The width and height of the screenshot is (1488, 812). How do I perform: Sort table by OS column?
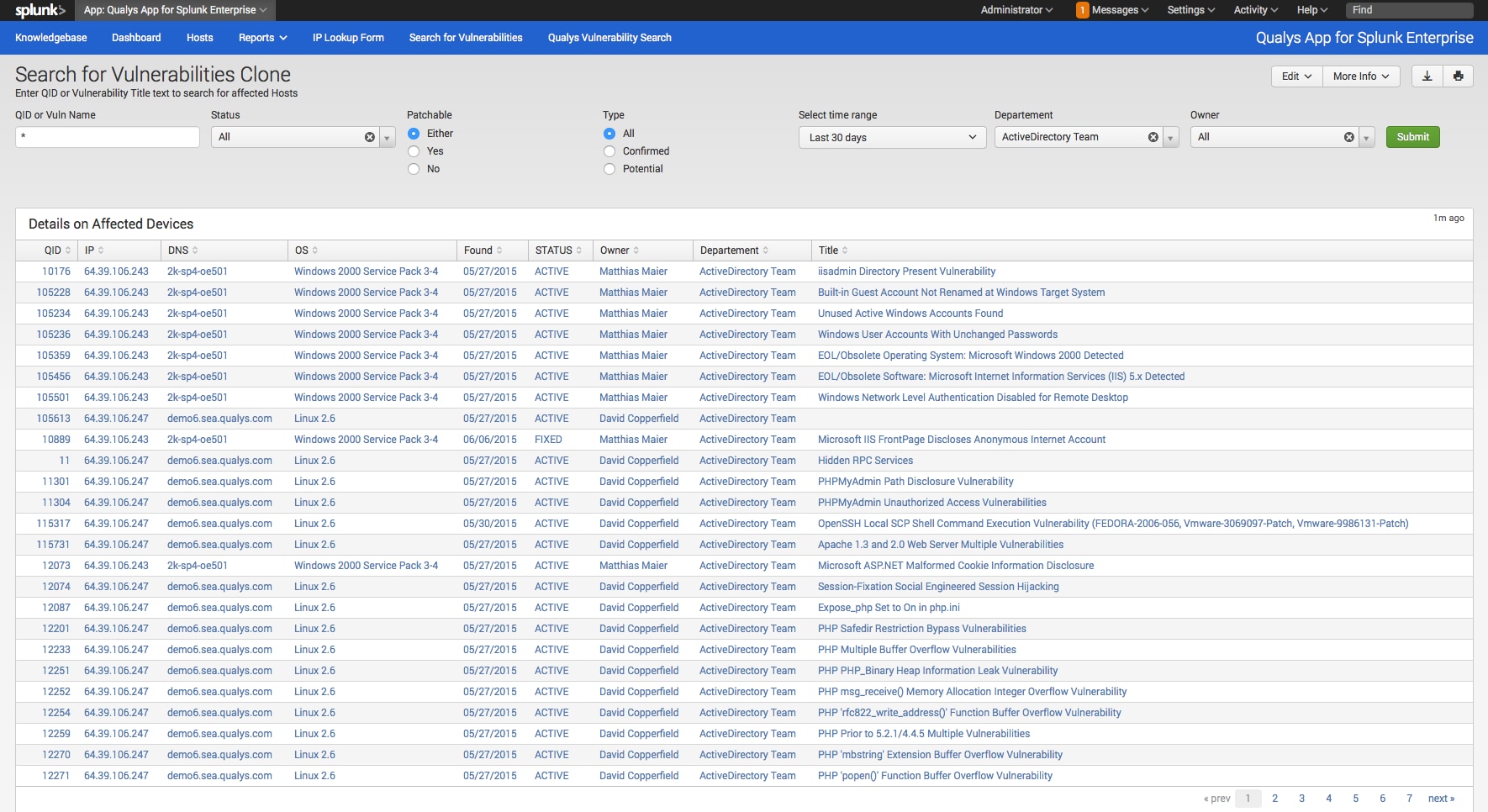(x=307, y=250)
